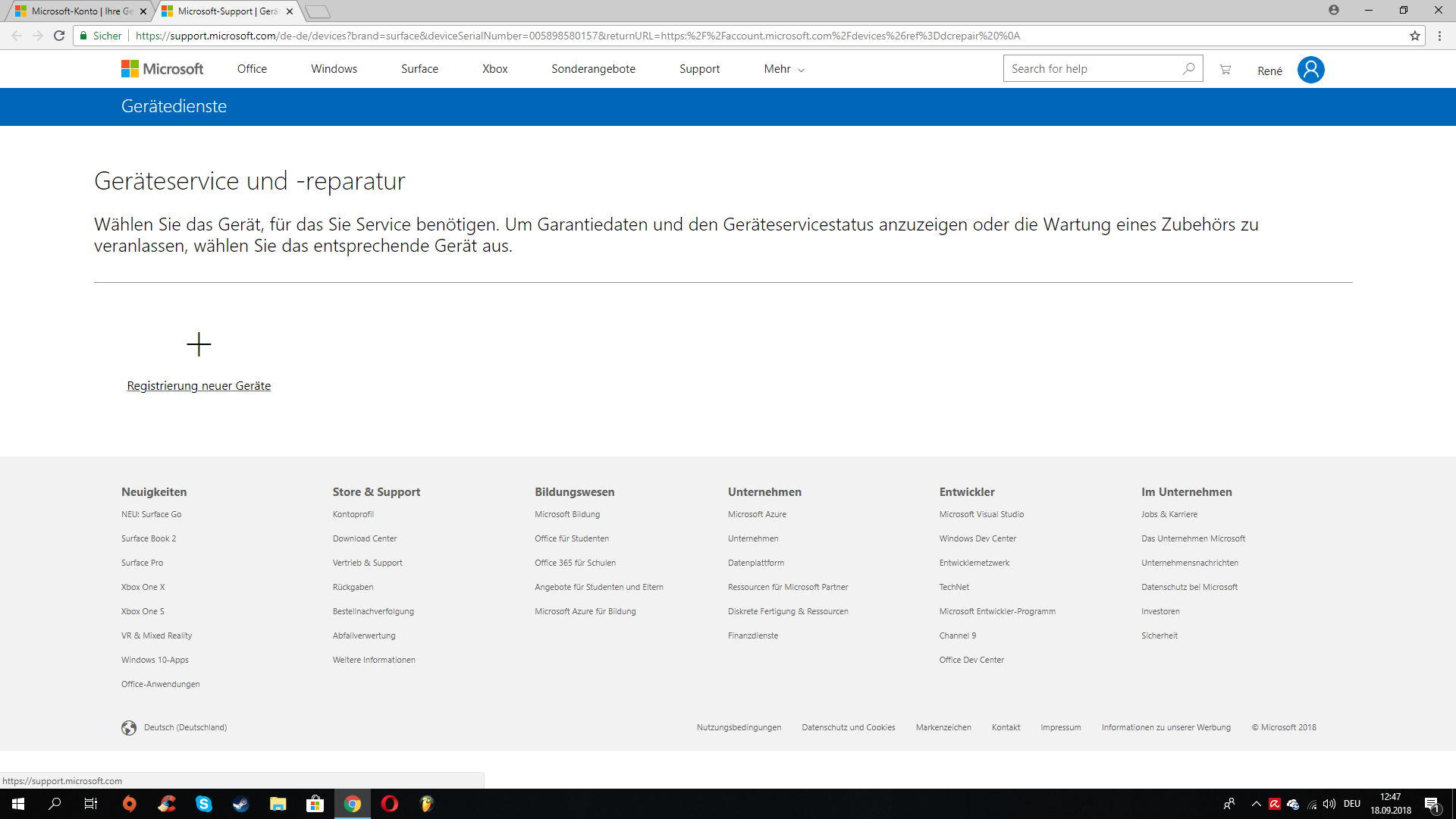
Task: Open the Windows menu item
Action: (334, 69)
